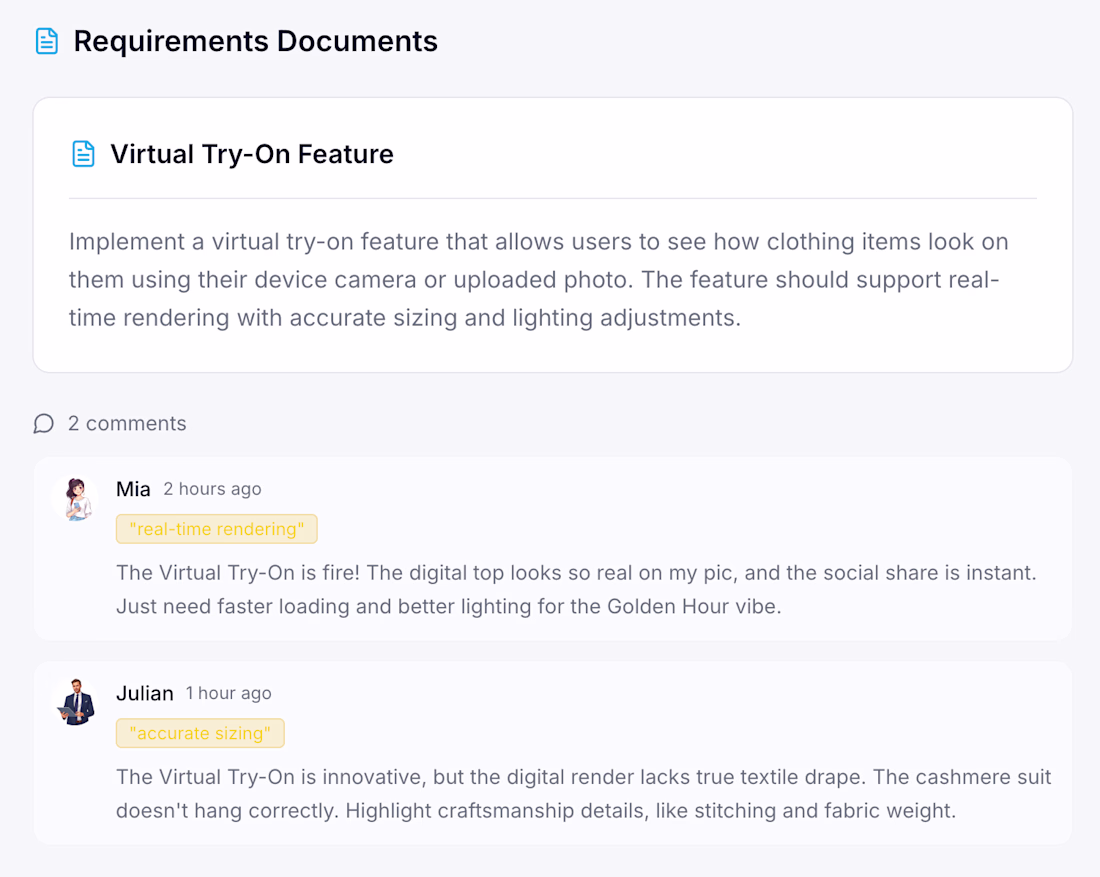
Task: Click the Requirements Documents heading
Action: point(255,41)
